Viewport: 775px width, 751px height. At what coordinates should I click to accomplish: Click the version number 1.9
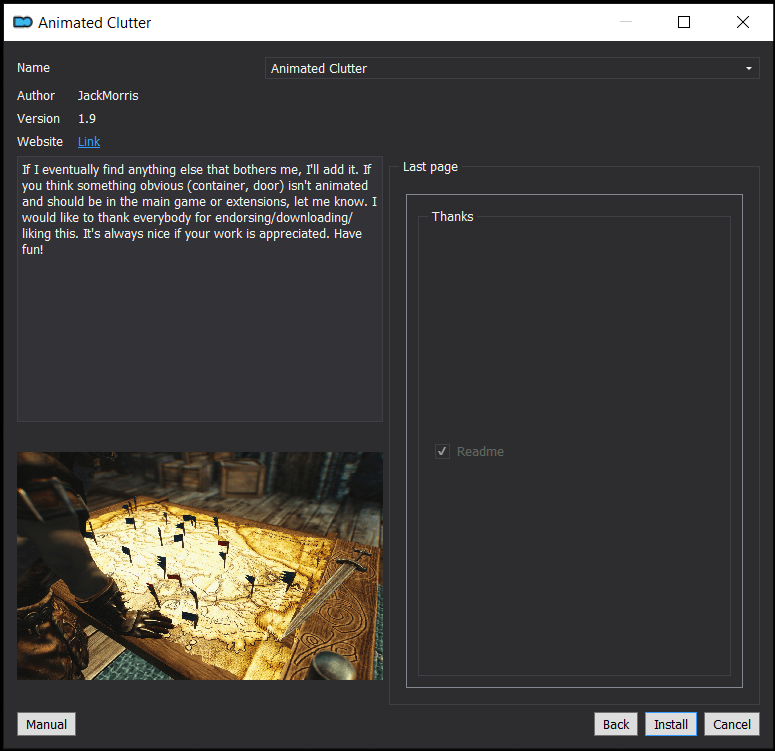click(87, 119)
